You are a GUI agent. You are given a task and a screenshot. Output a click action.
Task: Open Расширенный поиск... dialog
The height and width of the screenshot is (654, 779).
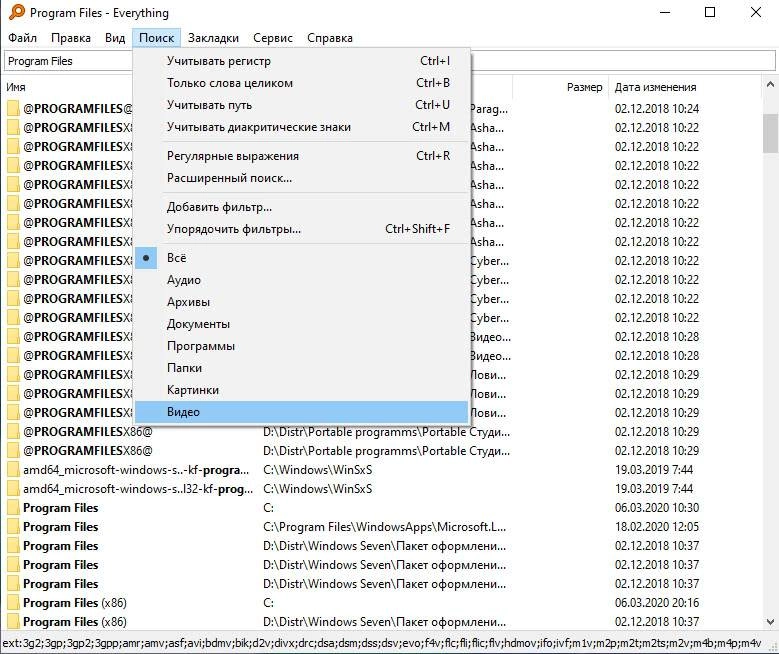click(x=302, y=178)
